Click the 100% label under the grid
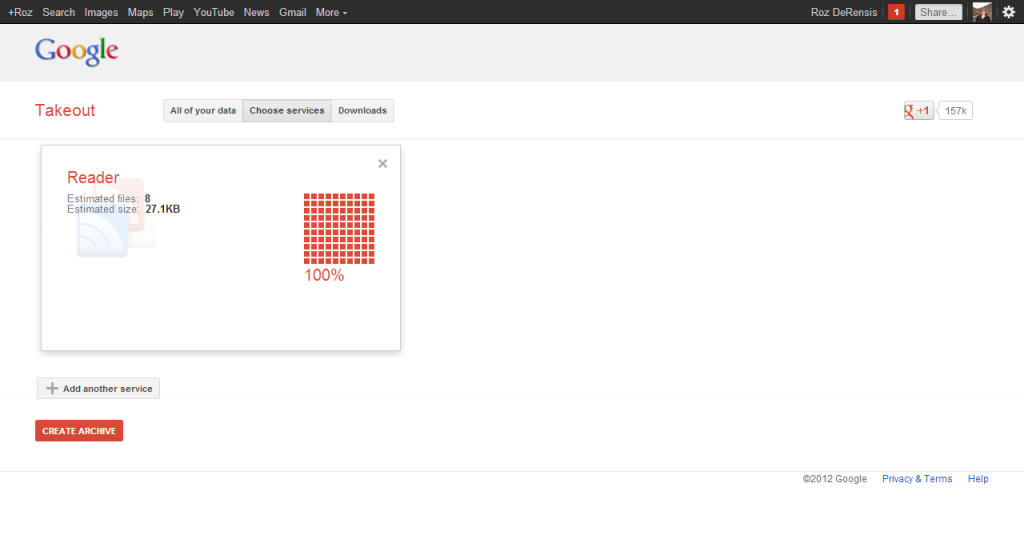Image resolution: width=1024 pixels, height=543 pixels. point(324,275)
